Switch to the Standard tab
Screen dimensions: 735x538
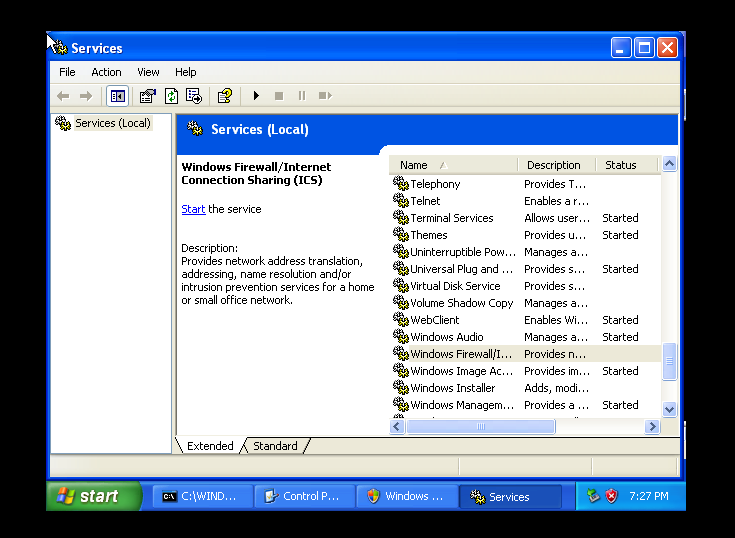coord(275,446)
